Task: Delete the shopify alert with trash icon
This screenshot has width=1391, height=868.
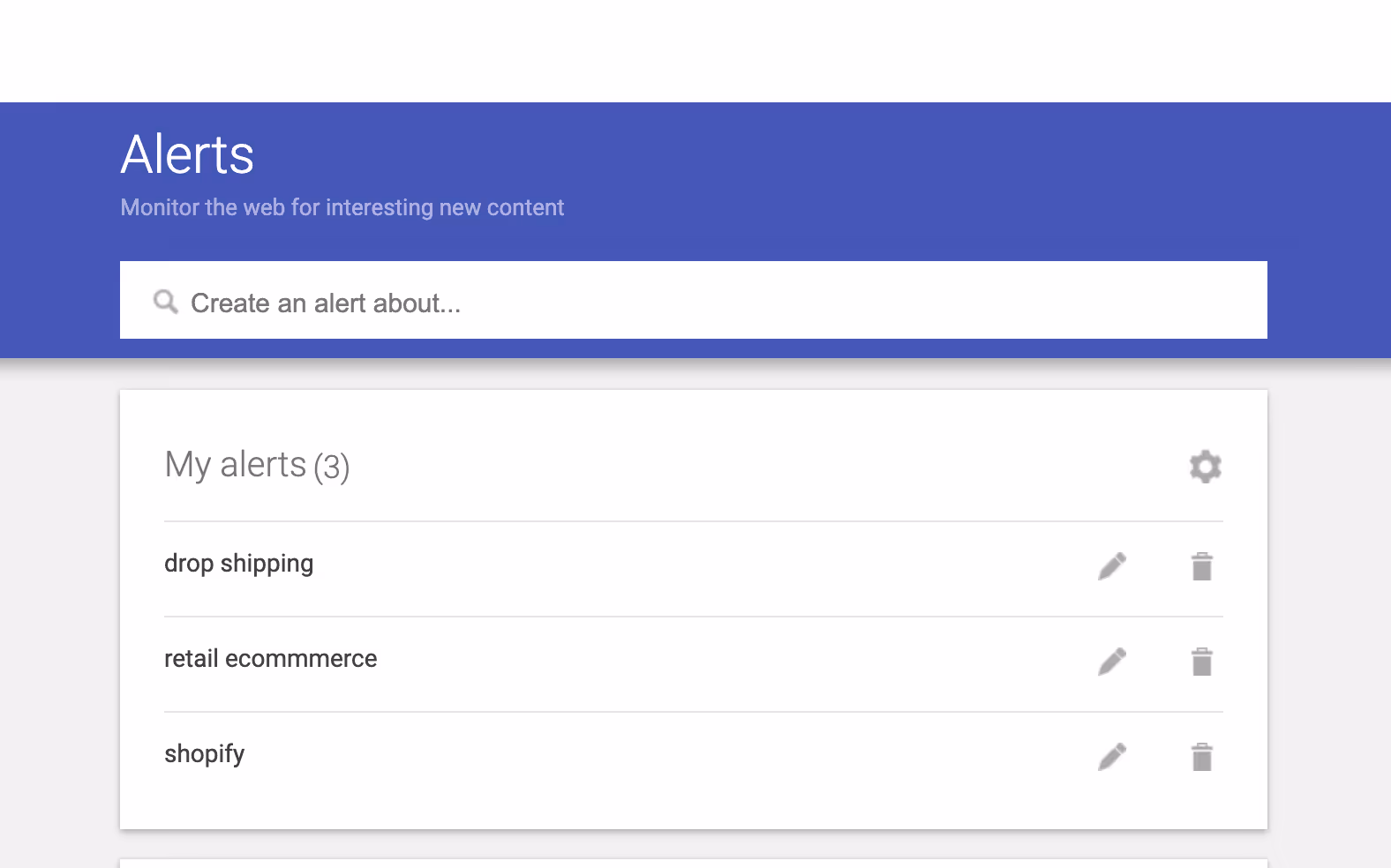Action: click(x=1202, y=756)
